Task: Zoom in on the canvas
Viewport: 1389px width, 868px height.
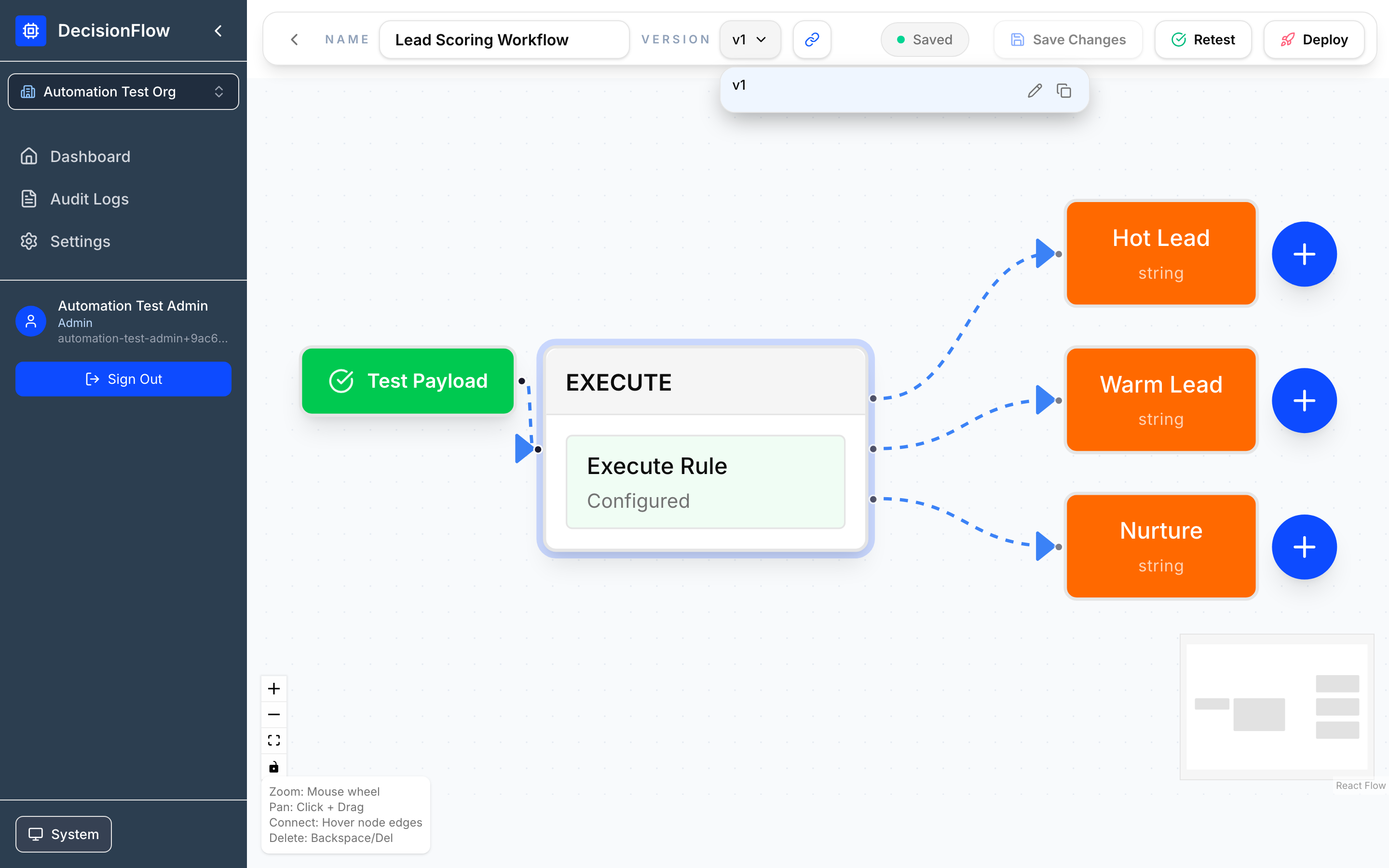Action: [x=274, y=688]
